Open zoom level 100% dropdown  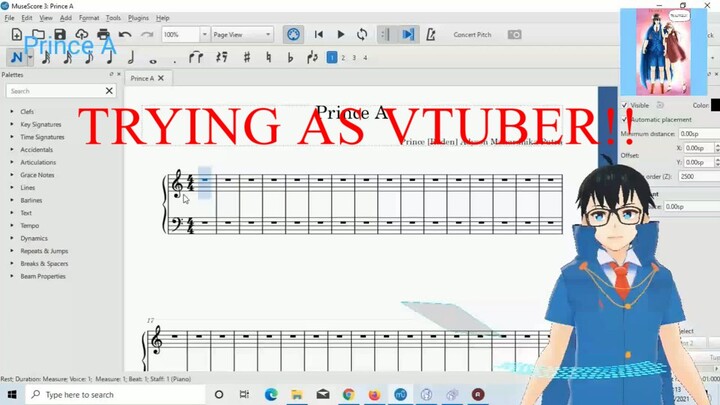tap(205, 34)
